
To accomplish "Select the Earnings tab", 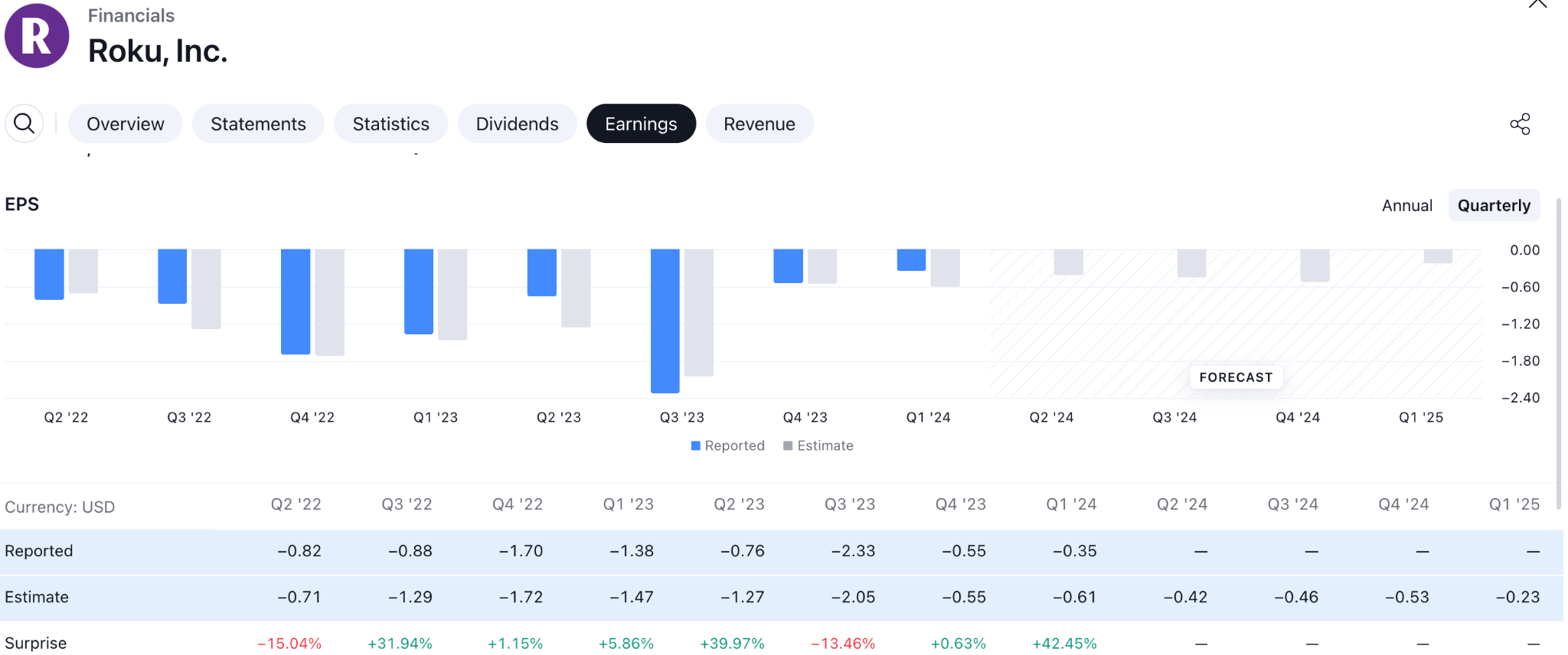I will point(641,124).
